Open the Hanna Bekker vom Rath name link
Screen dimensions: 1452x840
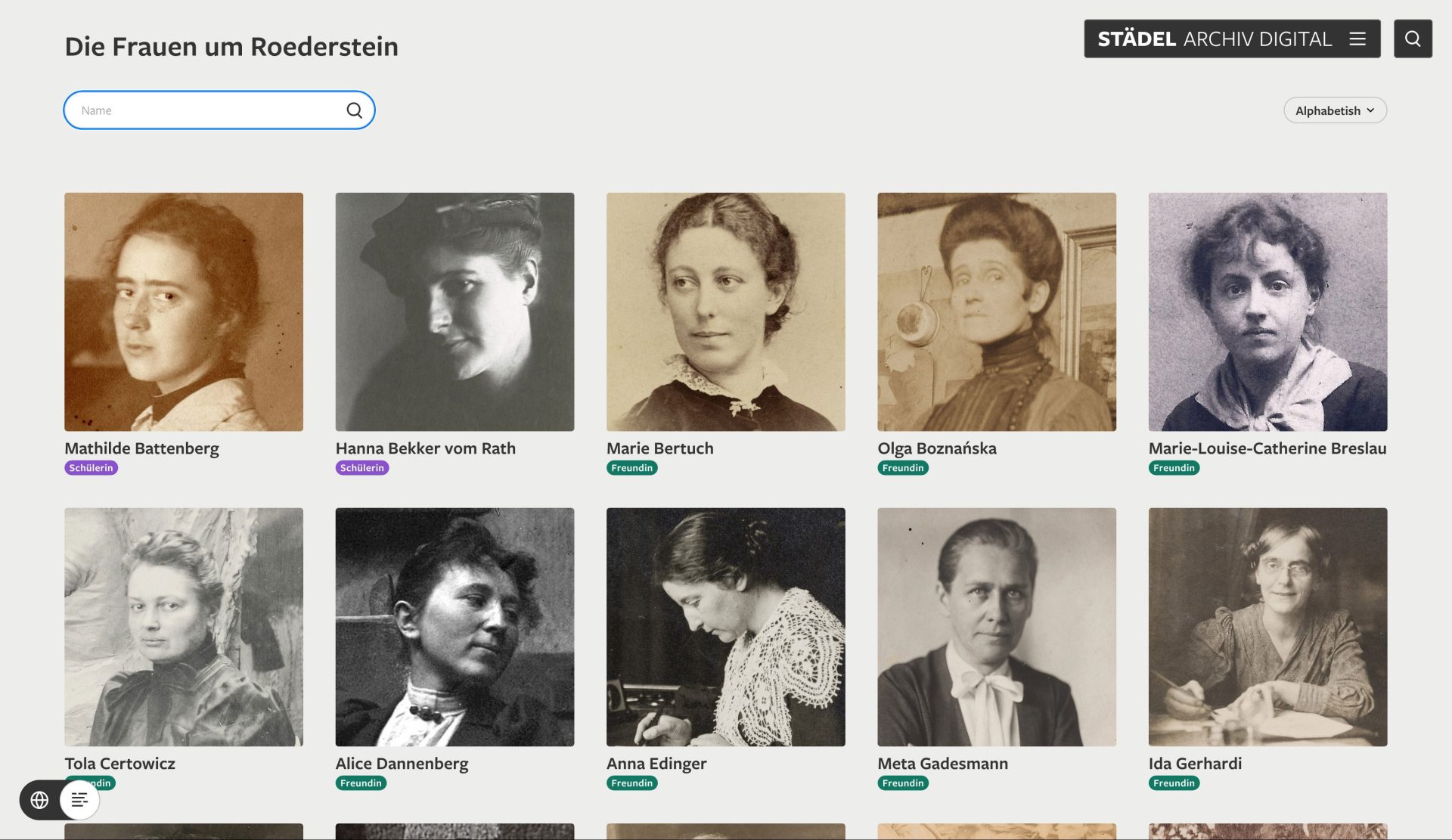425,448
